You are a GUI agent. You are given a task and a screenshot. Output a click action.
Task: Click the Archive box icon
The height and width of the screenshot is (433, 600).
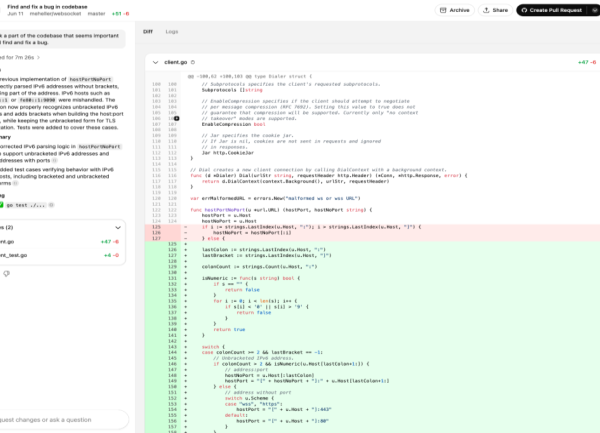click(x=443, y=10)
